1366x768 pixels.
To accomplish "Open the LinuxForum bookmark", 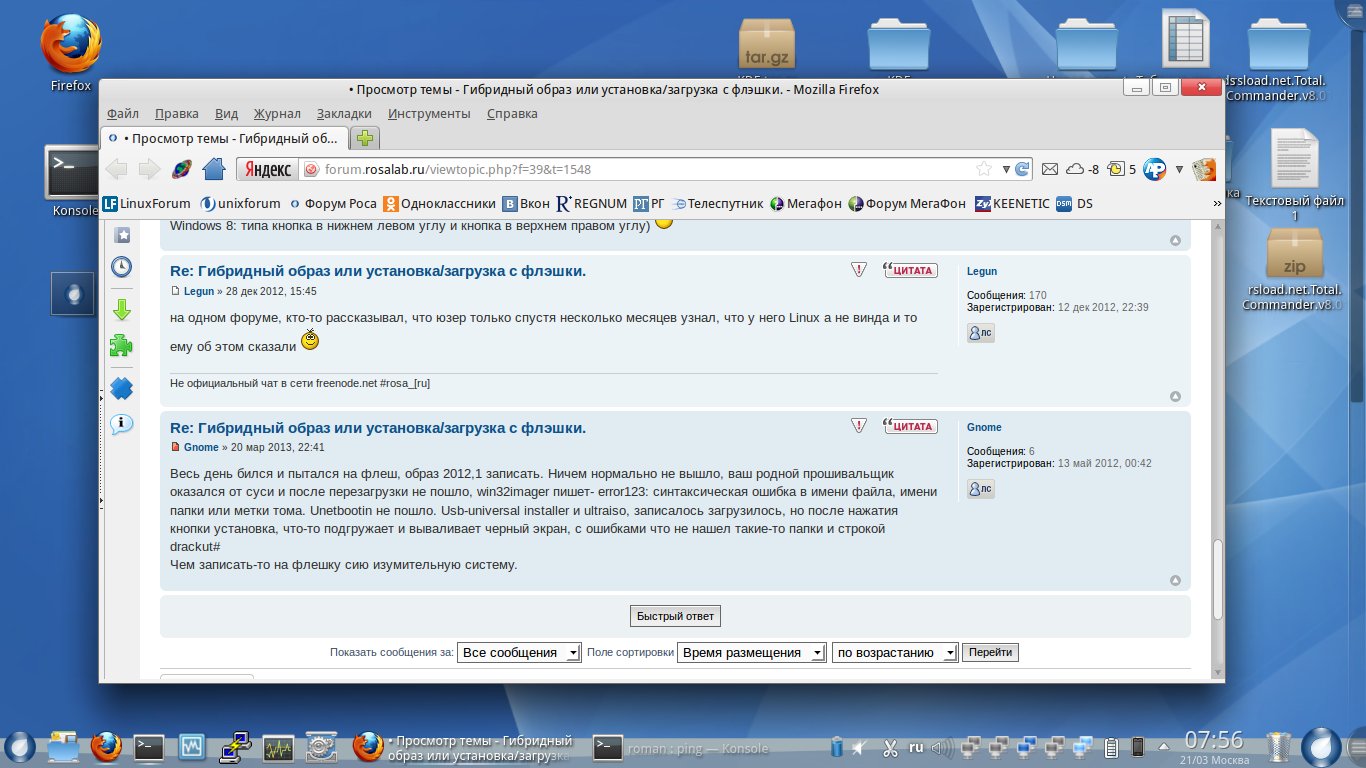I will pyautogui.click(x=146, y=203).
